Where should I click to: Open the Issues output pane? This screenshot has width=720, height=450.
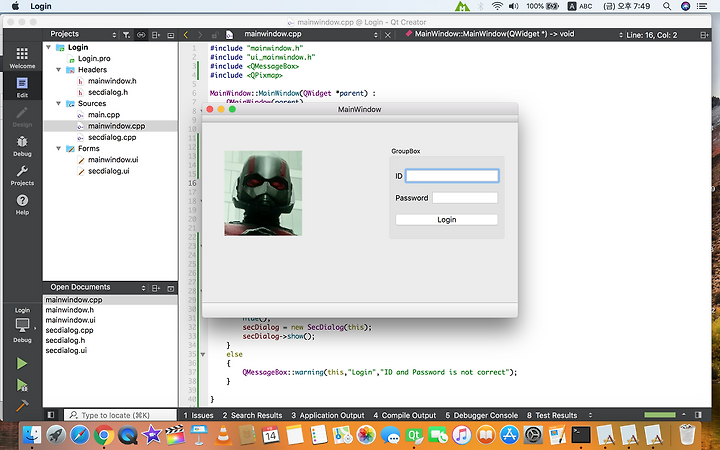(198, 415)
